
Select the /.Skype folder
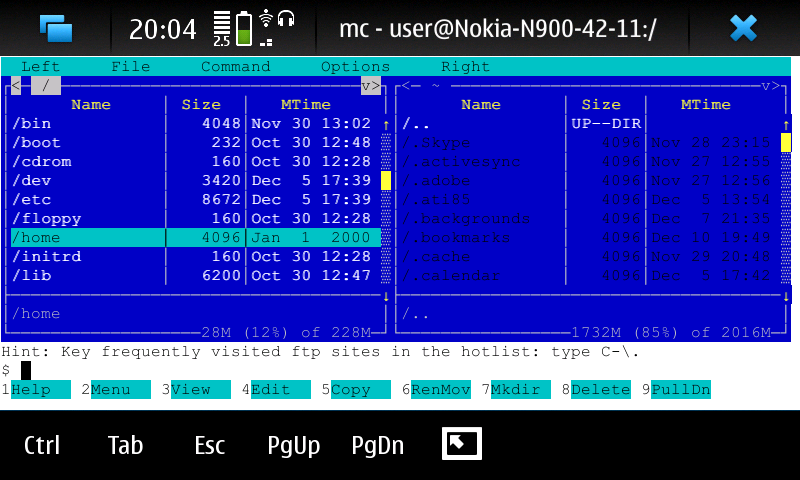click(x=591, y=142)
